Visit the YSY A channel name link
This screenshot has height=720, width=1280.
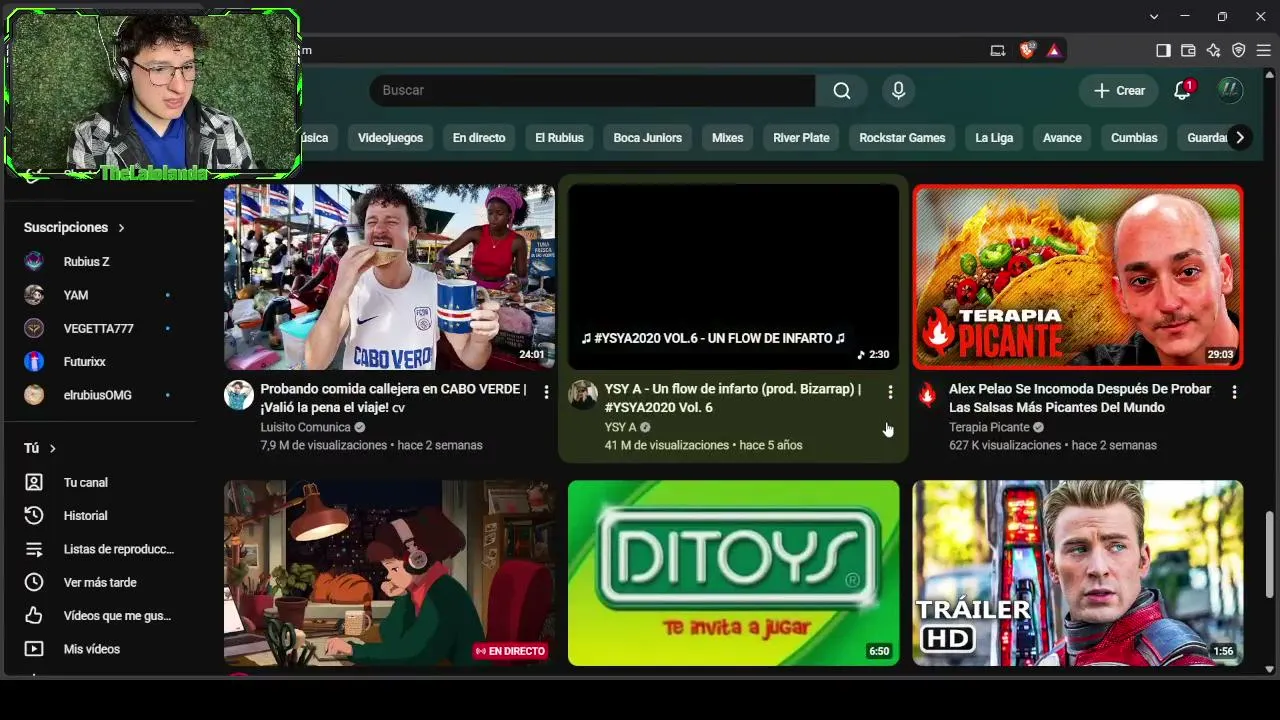point(620,427)
